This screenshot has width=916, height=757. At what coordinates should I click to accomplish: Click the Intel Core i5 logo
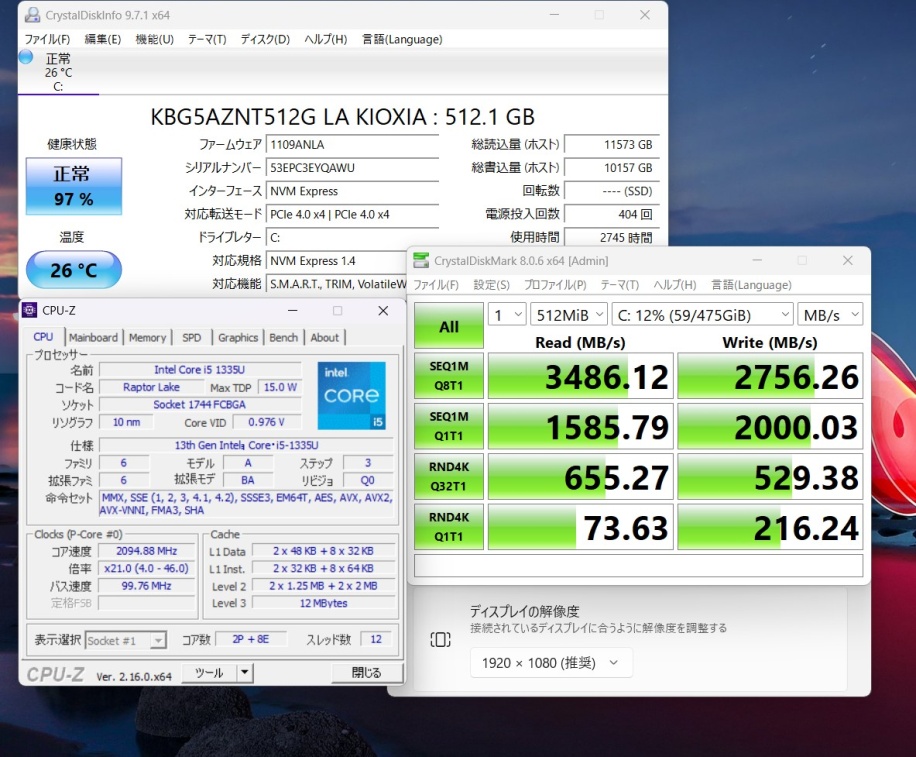pyautogui.click(x=351, y=396)
